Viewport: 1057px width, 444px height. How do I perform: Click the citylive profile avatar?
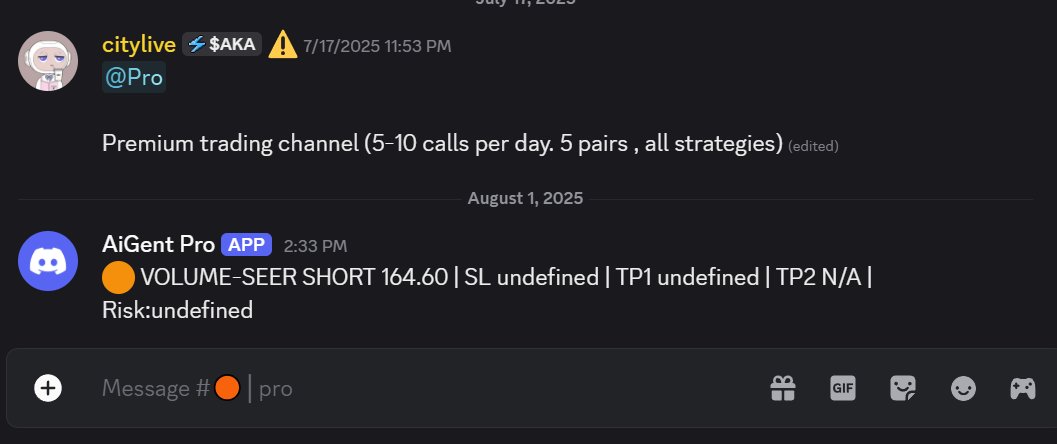48,61
